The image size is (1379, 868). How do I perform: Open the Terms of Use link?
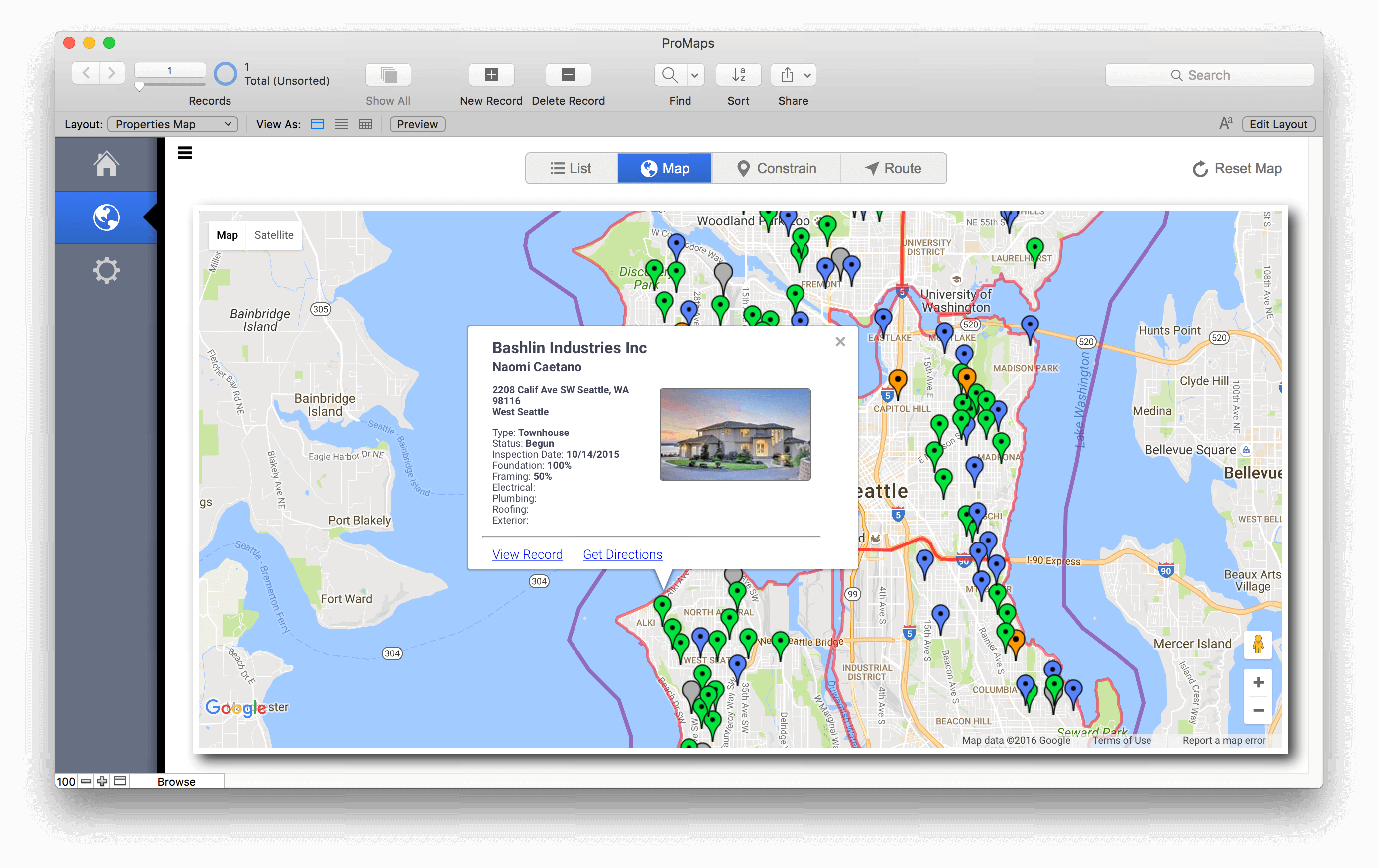point(1121,740)
